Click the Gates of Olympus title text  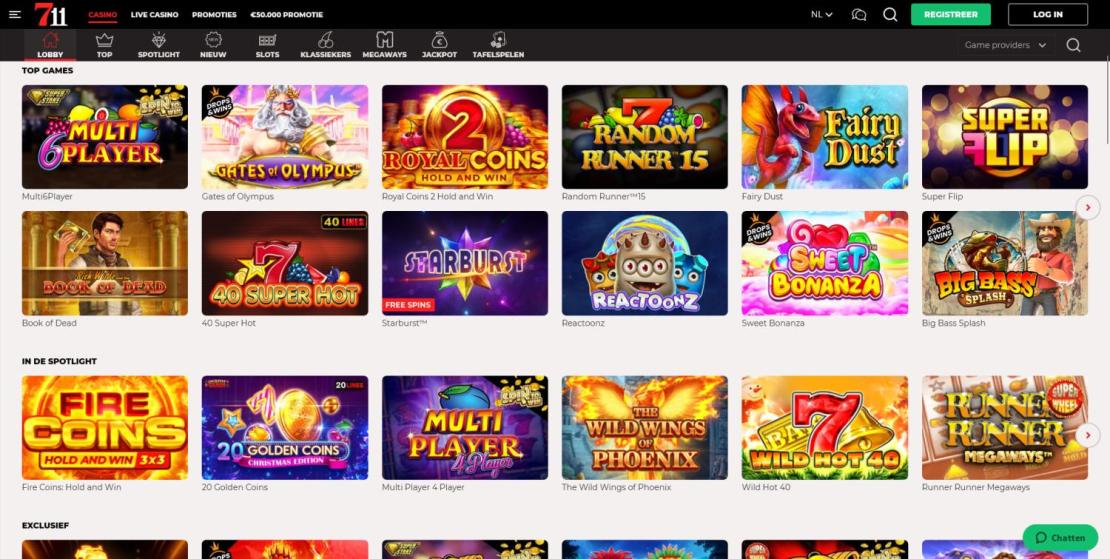point(237,197)
